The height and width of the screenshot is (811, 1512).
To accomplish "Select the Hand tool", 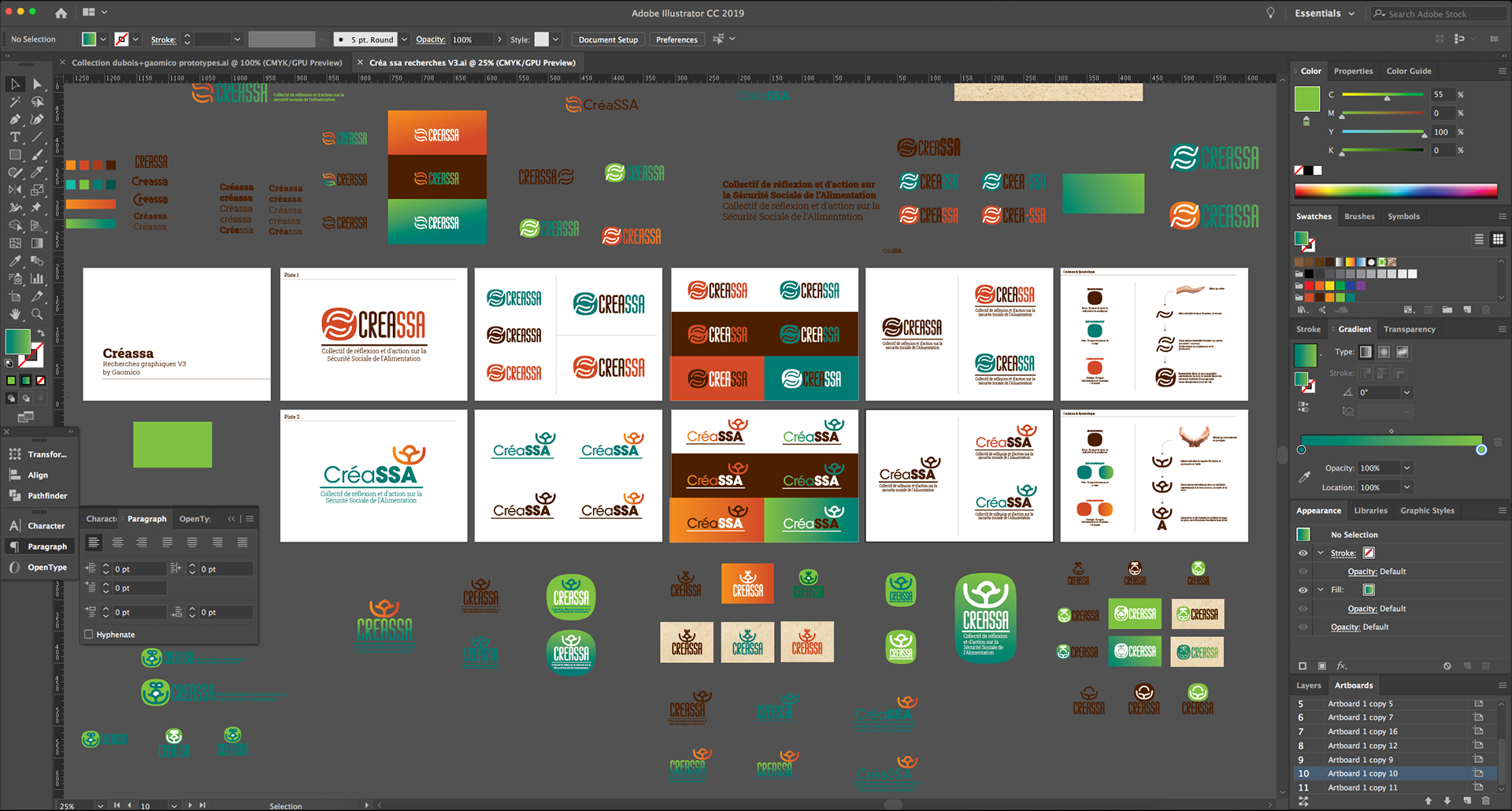I will (x=15, y=314).
